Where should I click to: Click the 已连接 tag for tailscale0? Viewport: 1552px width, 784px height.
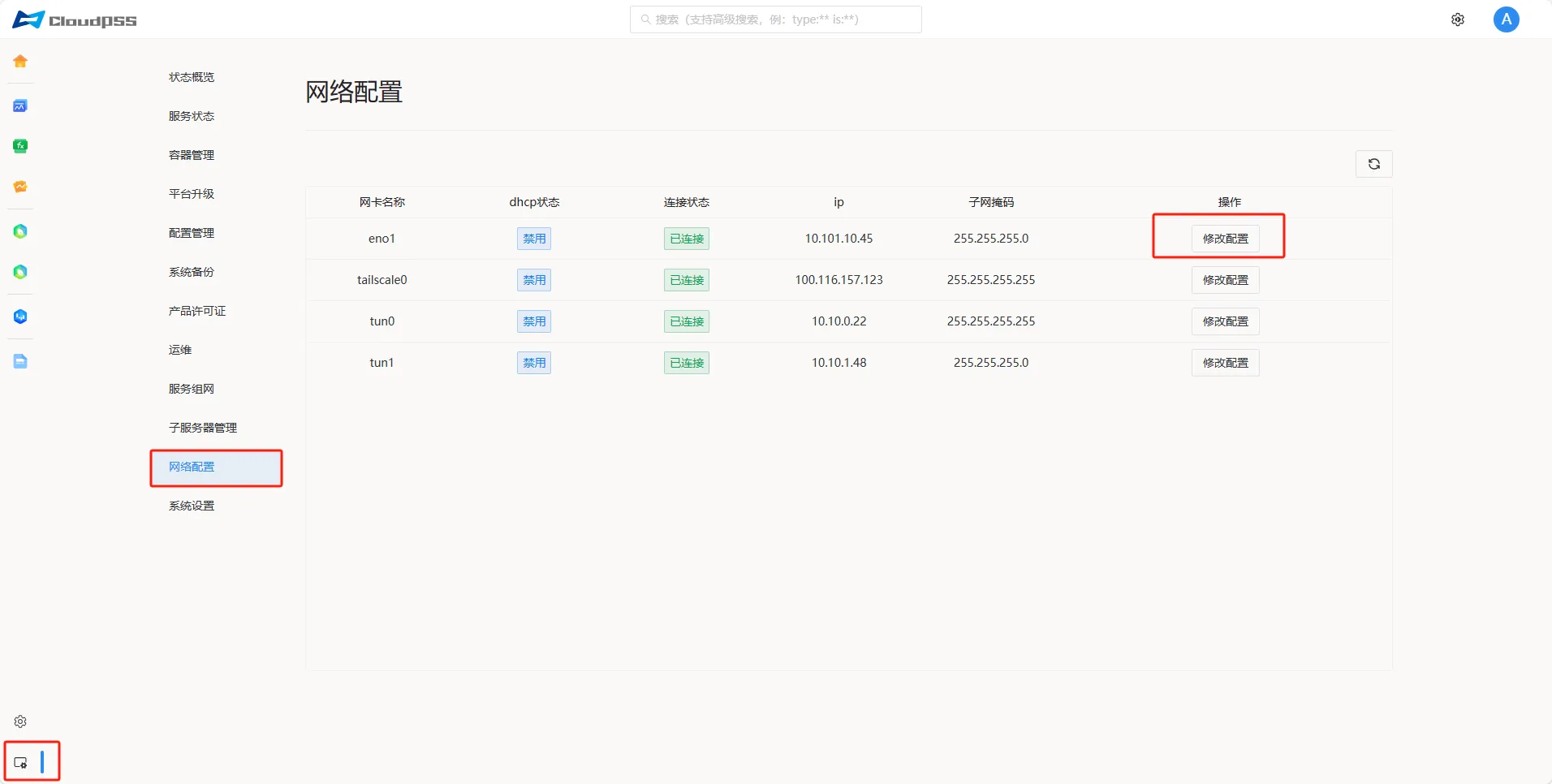(687, 280)
